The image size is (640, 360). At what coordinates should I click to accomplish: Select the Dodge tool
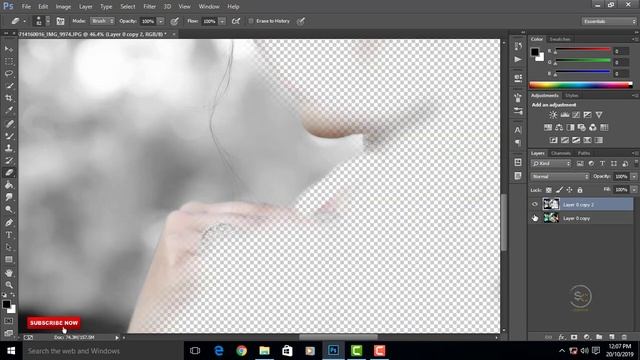[x=9, y=209]
